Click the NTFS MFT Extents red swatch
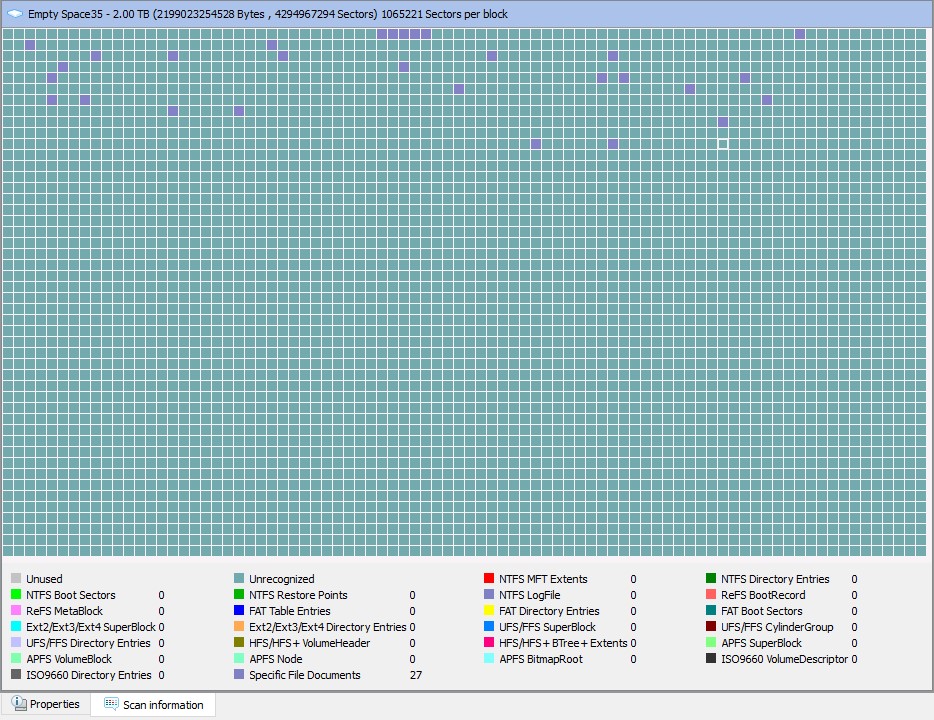This screenshot has width=934, height=720. click(x=489, y=578)
